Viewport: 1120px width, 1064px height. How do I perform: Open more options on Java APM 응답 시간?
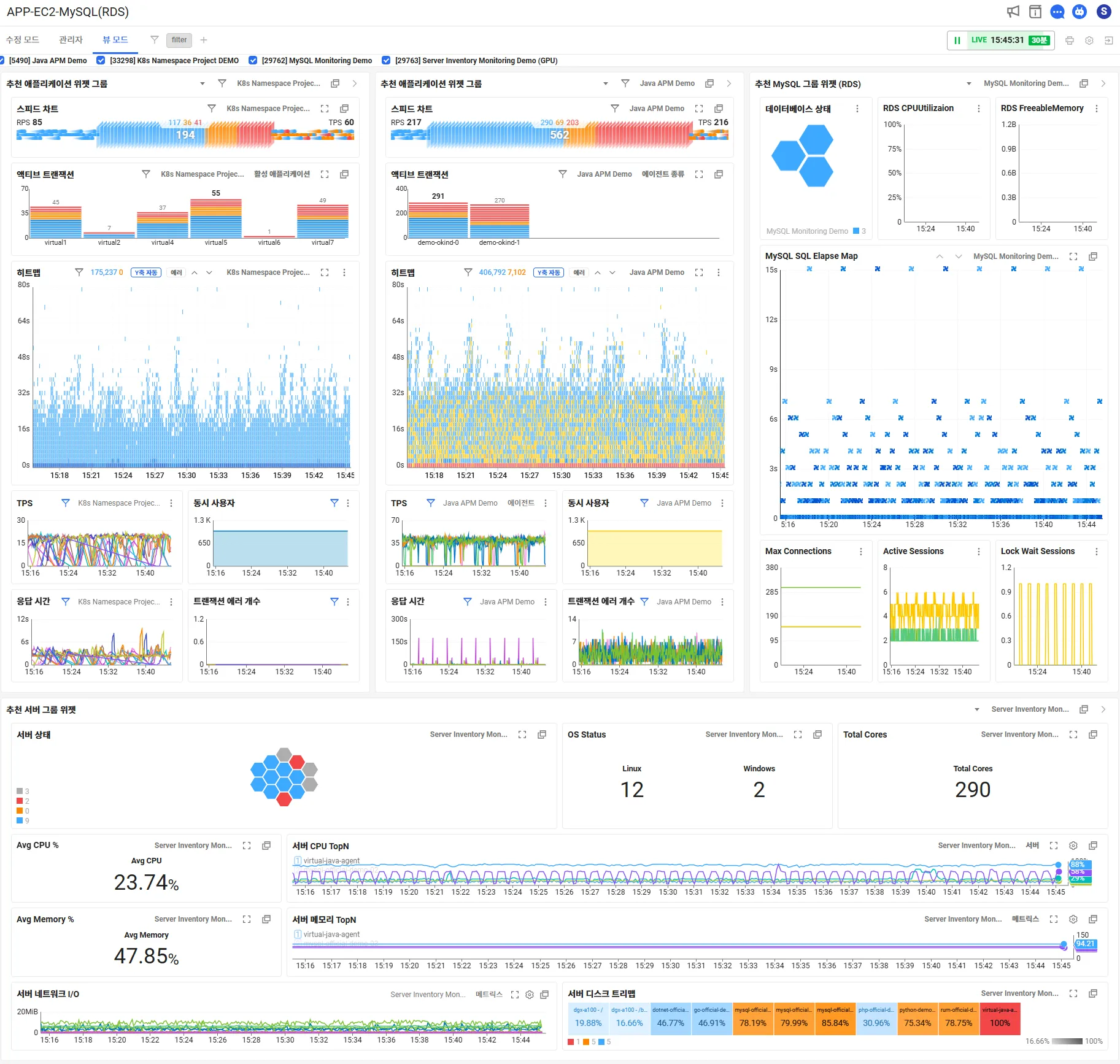(546, 602)
